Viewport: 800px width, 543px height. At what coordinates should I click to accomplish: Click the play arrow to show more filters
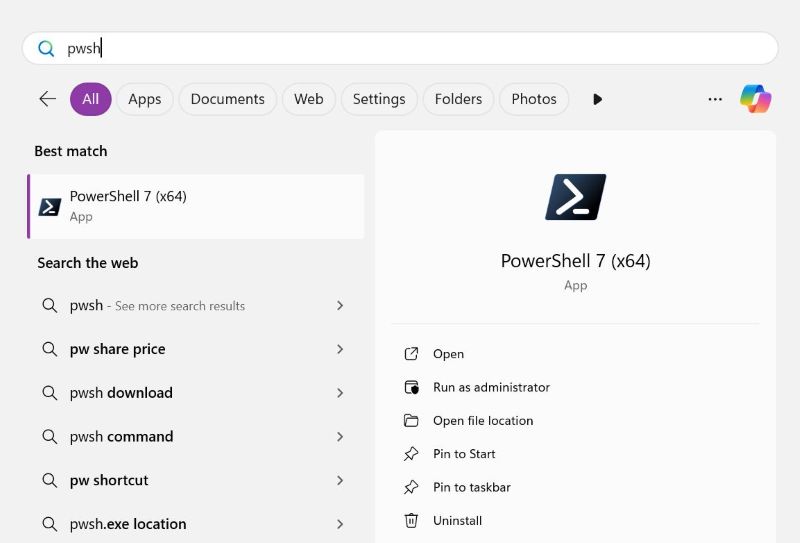coord(597,99)
